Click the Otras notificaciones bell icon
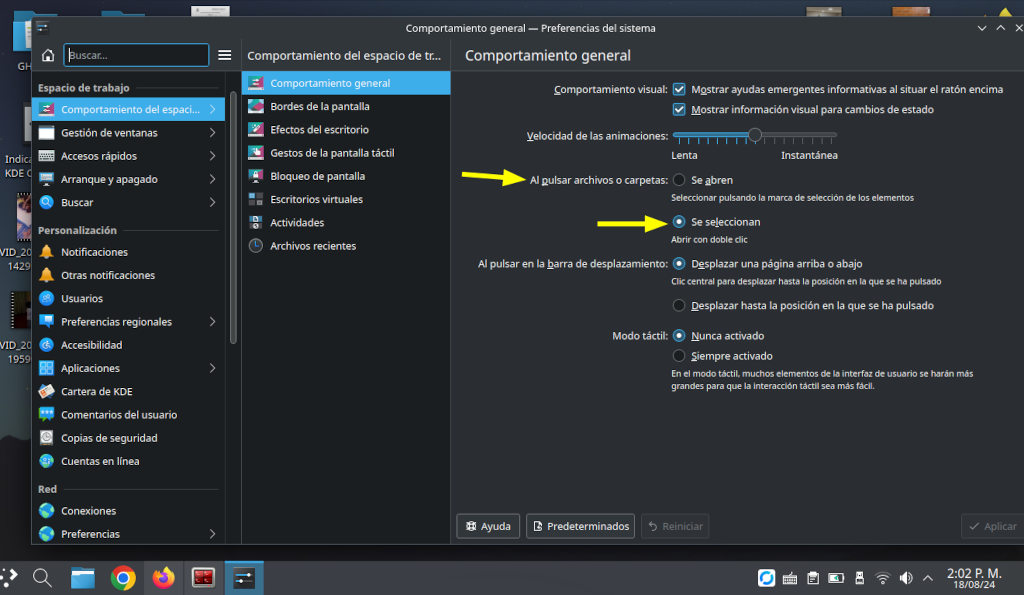Viewport: 1024px width, 595px height. pos(46,275)
